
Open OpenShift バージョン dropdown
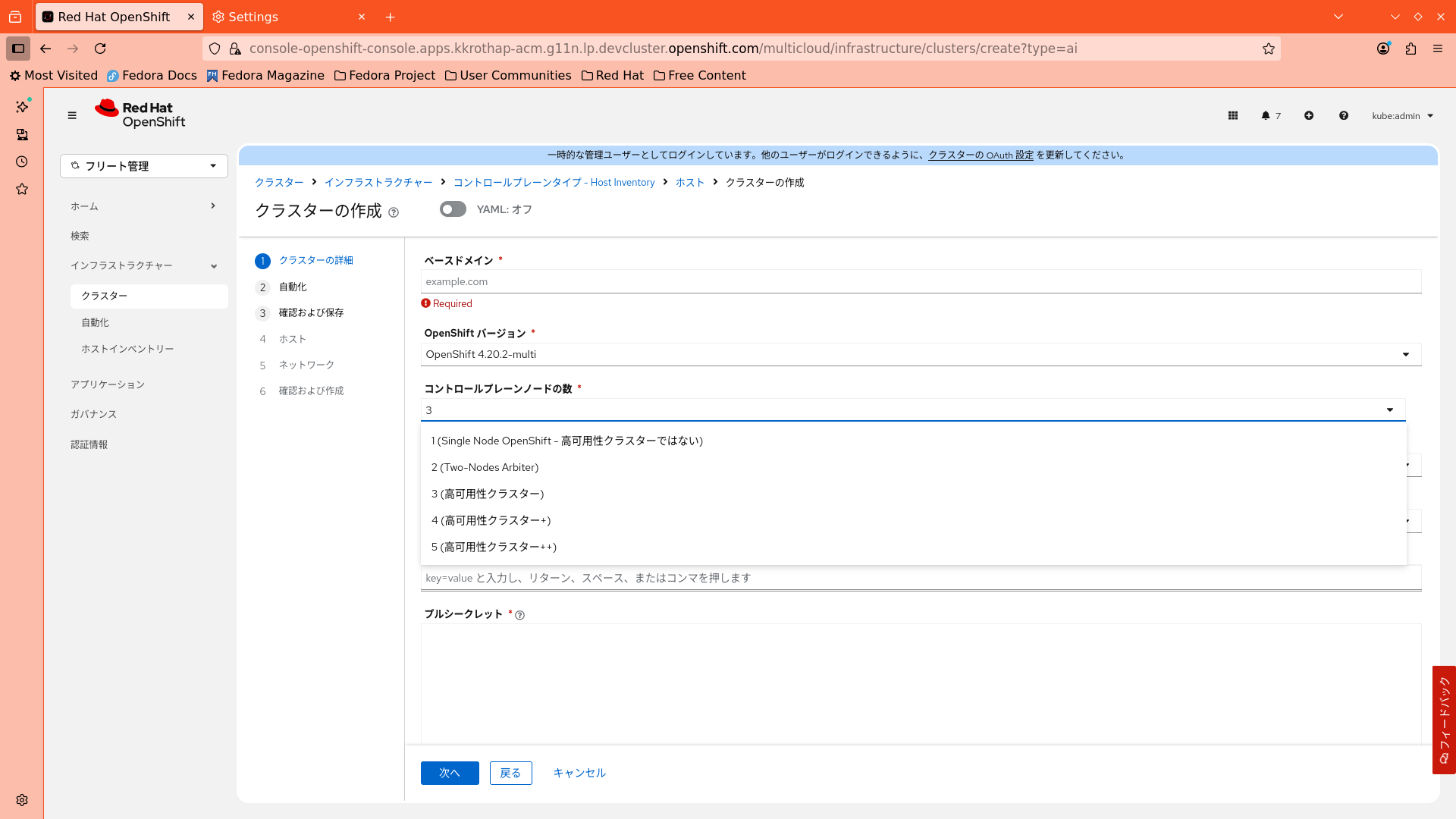[921, 354]
